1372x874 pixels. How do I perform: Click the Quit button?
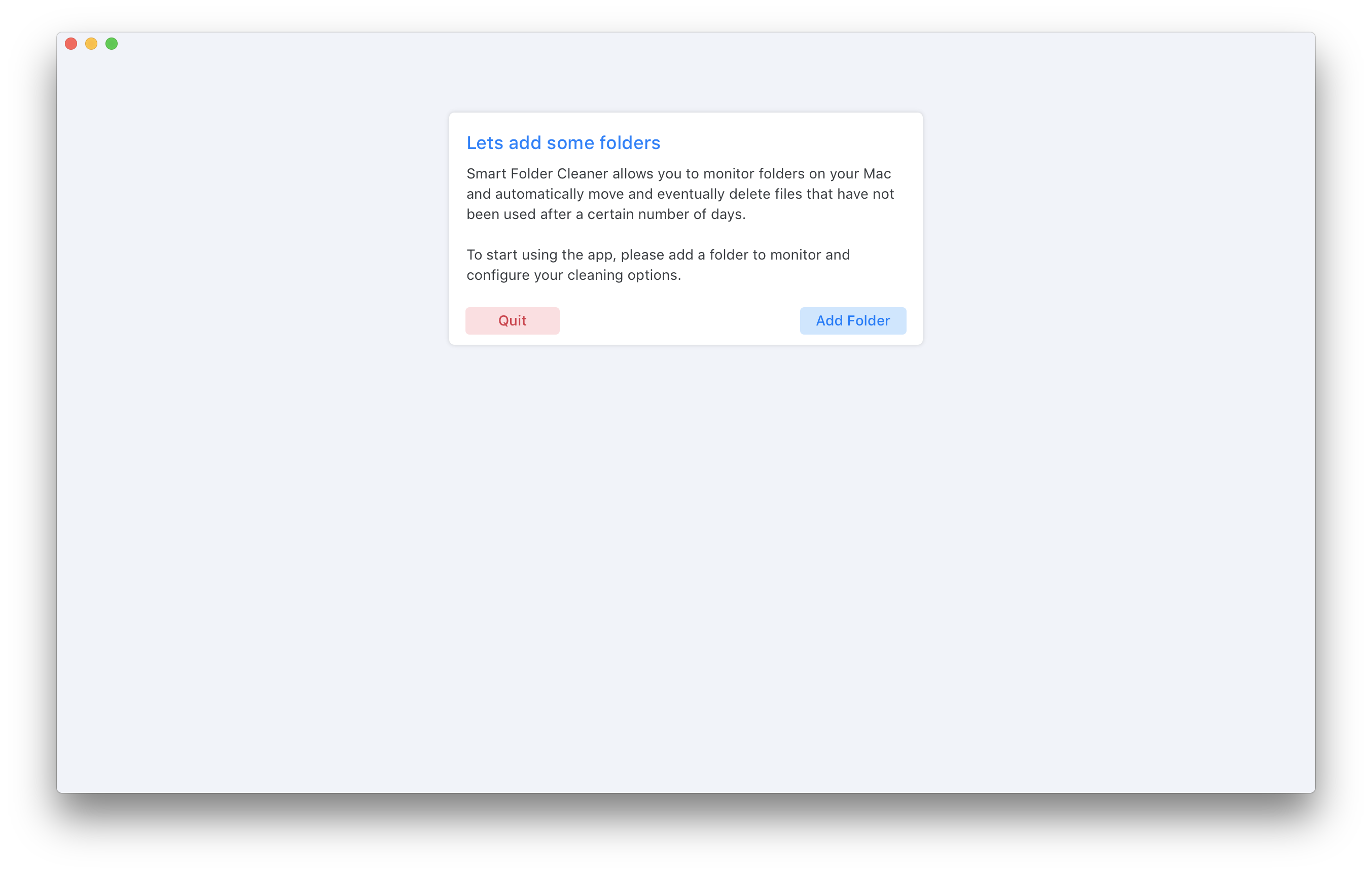[512, 320]
